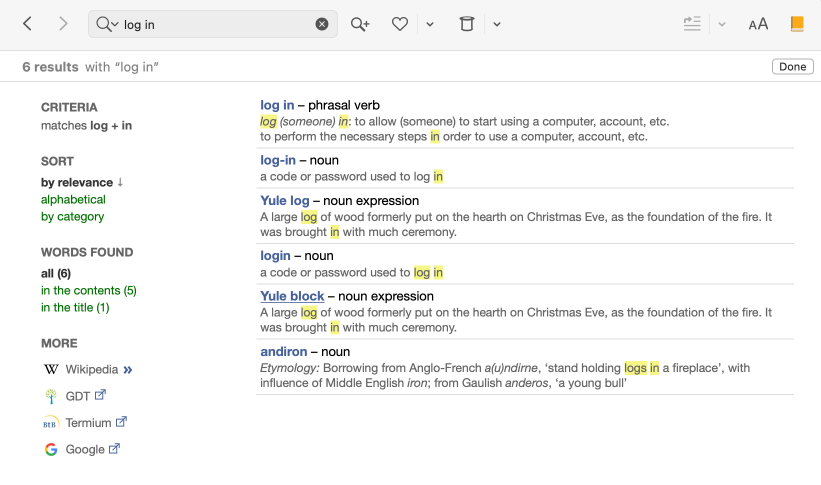Open the Yule block entry

click(292, 296)
